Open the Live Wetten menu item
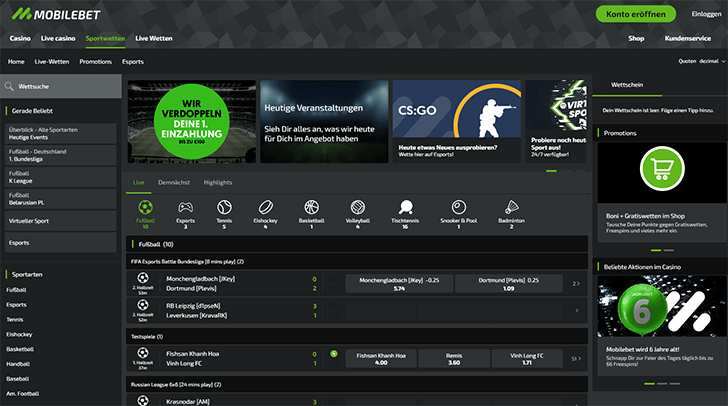 click(x=154, y=39)
